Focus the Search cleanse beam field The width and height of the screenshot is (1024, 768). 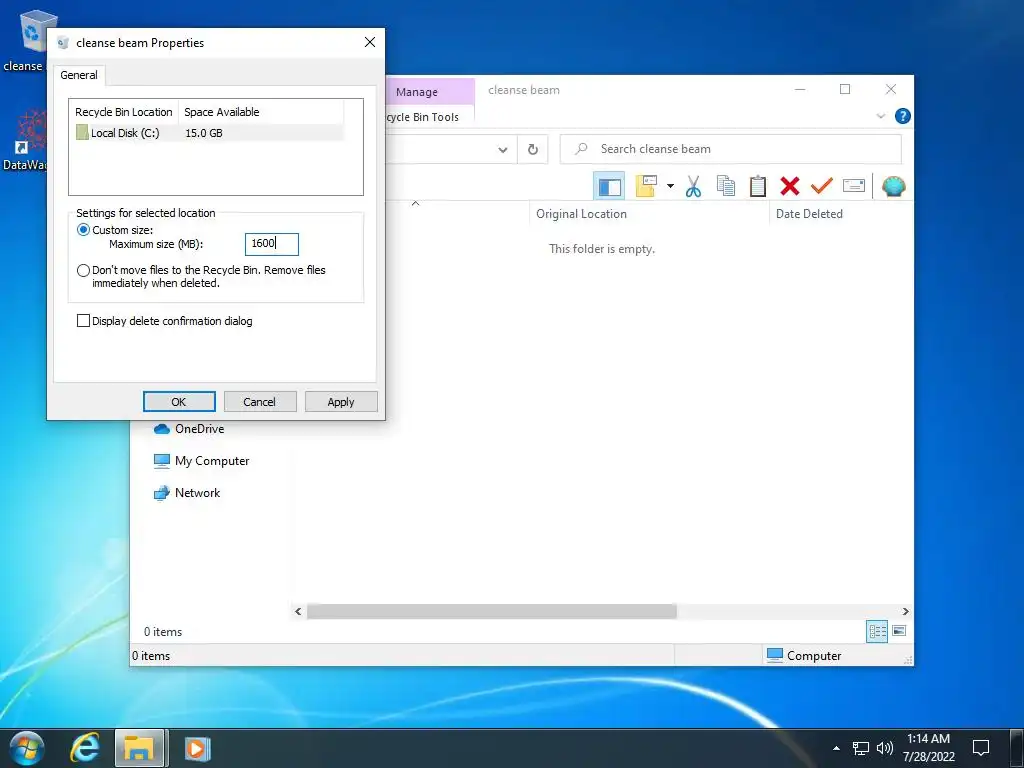pos(731,149)
